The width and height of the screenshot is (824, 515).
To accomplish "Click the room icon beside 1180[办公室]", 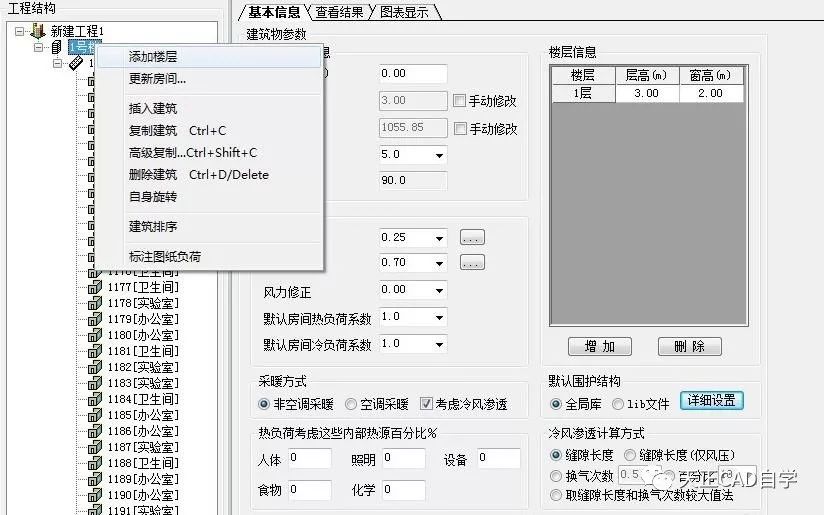I will tap(95, 335).
